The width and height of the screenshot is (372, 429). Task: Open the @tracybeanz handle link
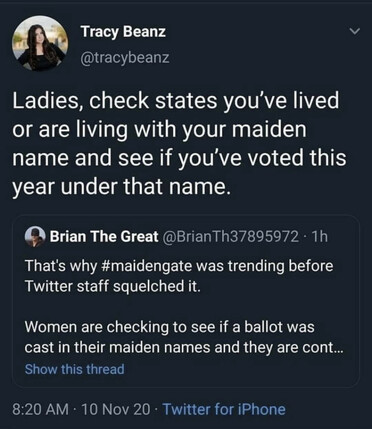point(125,58)
